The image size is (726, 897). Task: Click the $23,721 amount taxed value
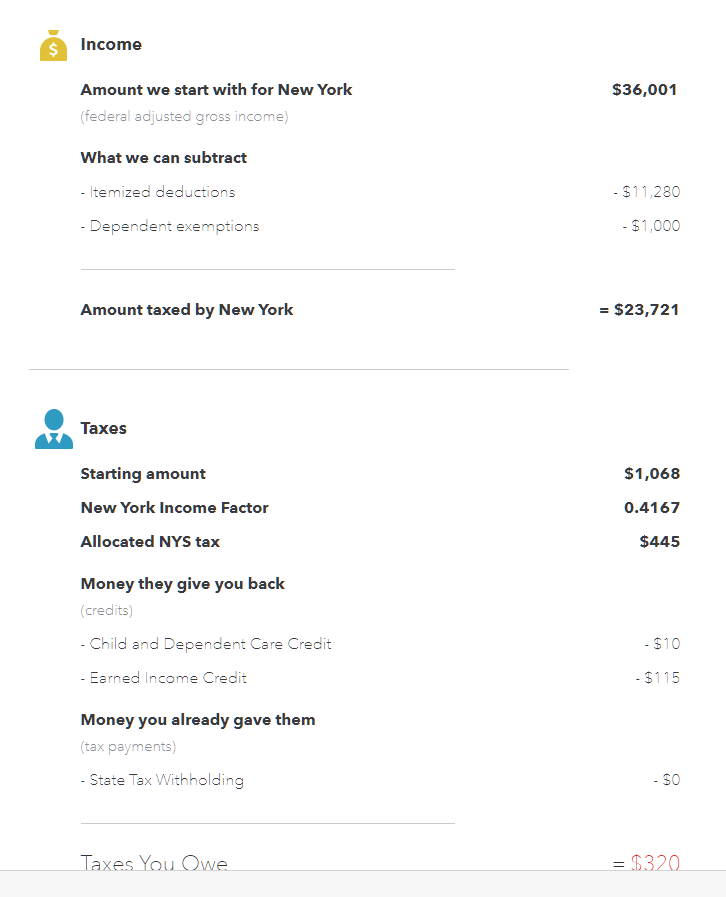tap(640, 310)
